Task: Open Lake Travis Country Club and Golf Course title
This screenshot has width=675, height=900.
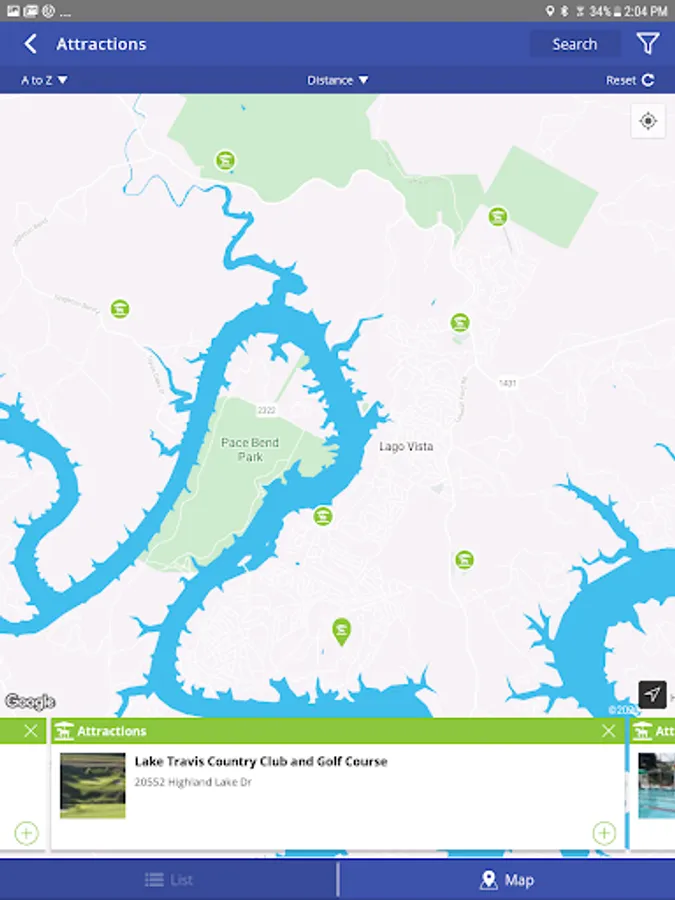Action: tap(261, 762)
